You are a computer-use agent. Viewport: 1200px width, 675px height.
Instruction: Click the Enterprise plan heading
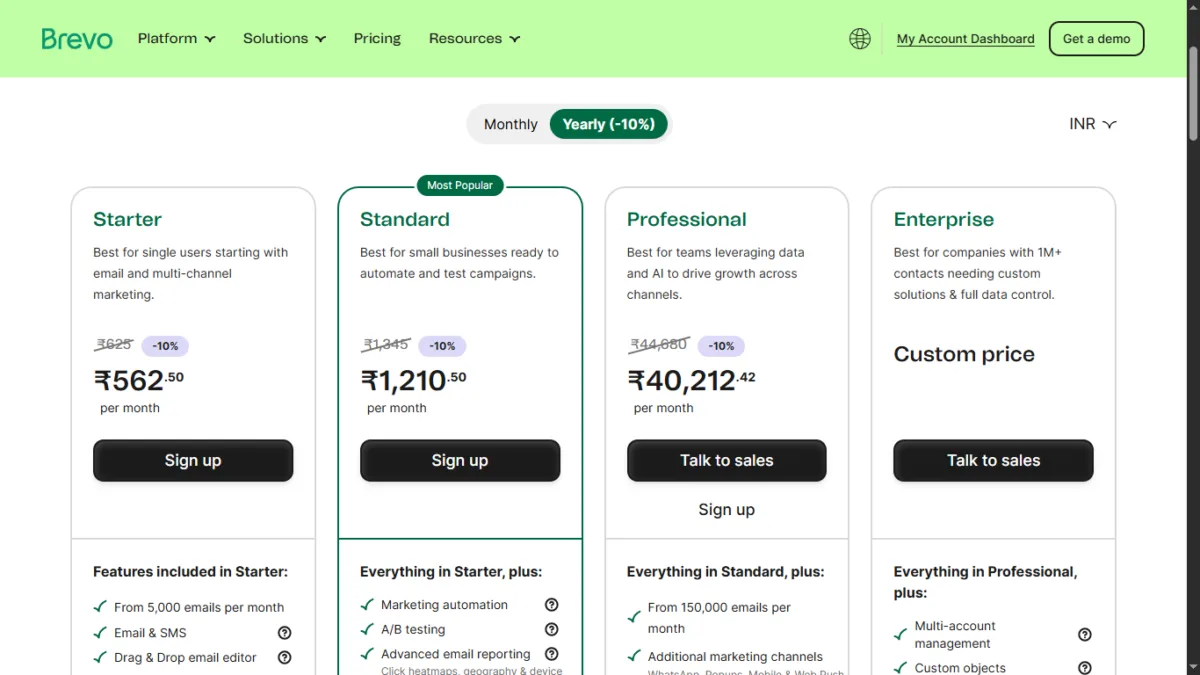click(944, 219)
